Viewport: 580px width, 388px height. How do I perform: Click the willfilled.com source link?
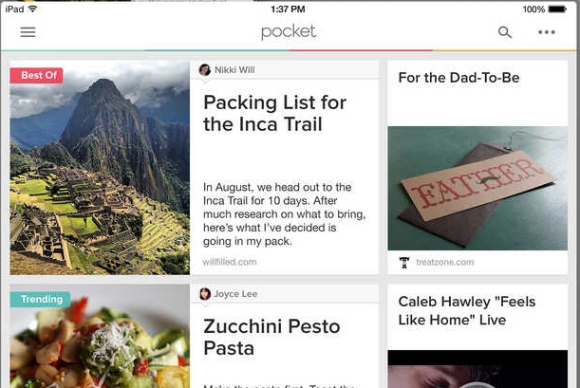[229, 262]
